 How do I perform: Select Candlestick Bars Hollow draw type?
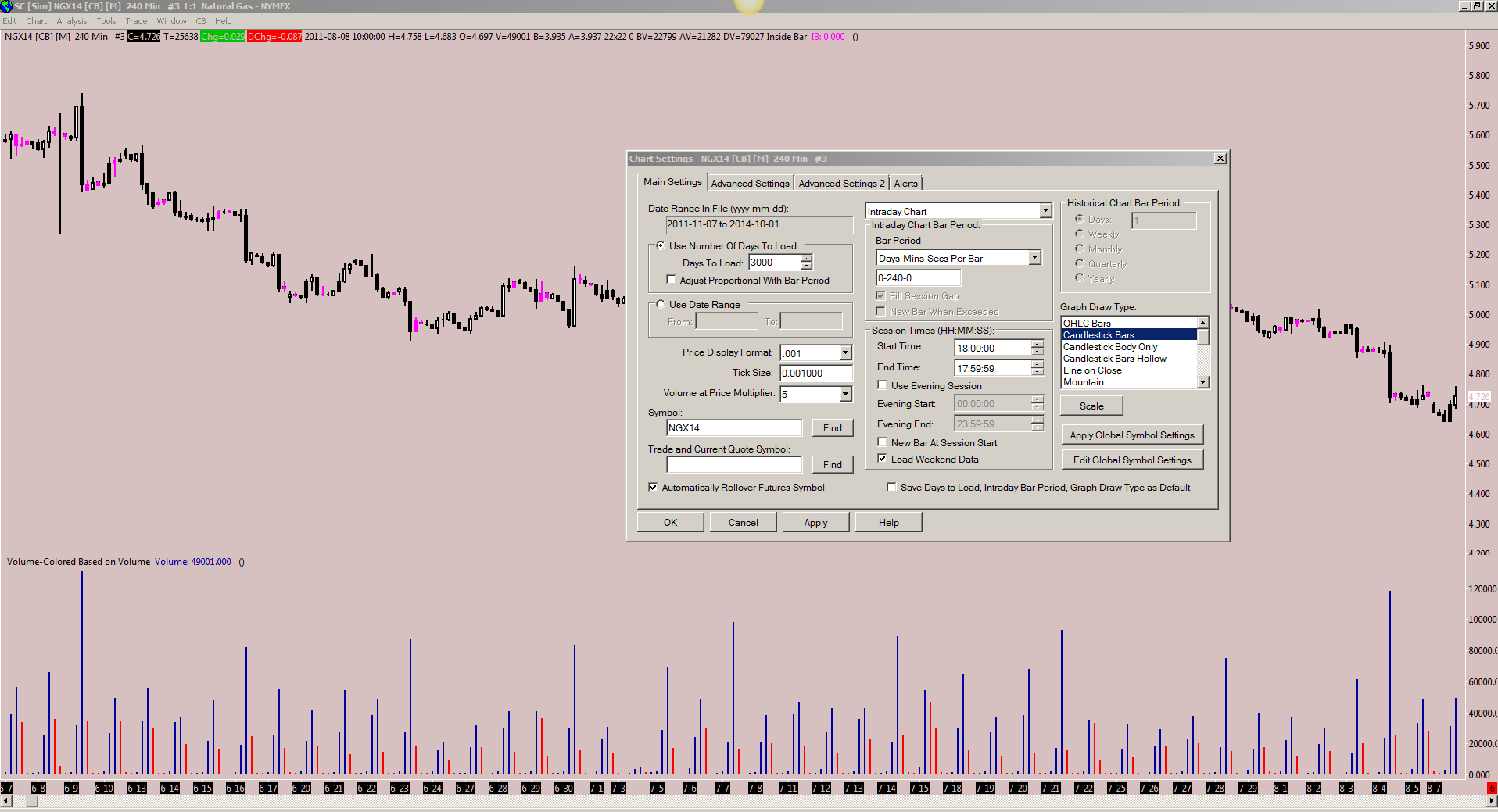coord(1114,359)
